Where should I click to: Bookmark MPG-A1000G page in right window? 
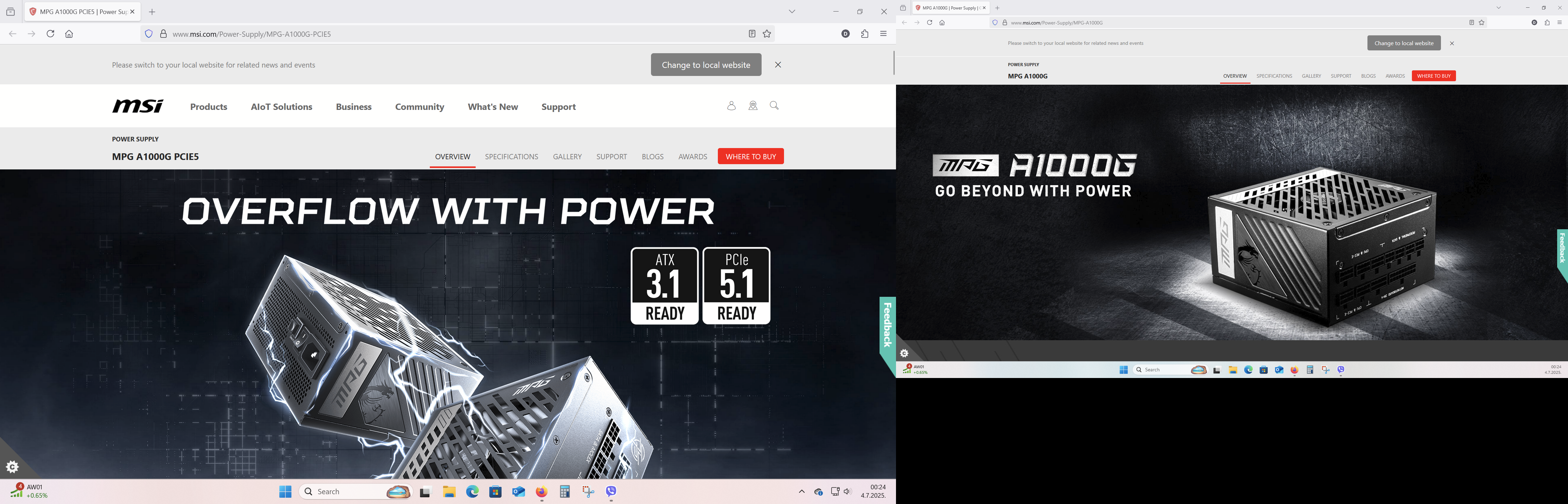(x=1482, y=22)
